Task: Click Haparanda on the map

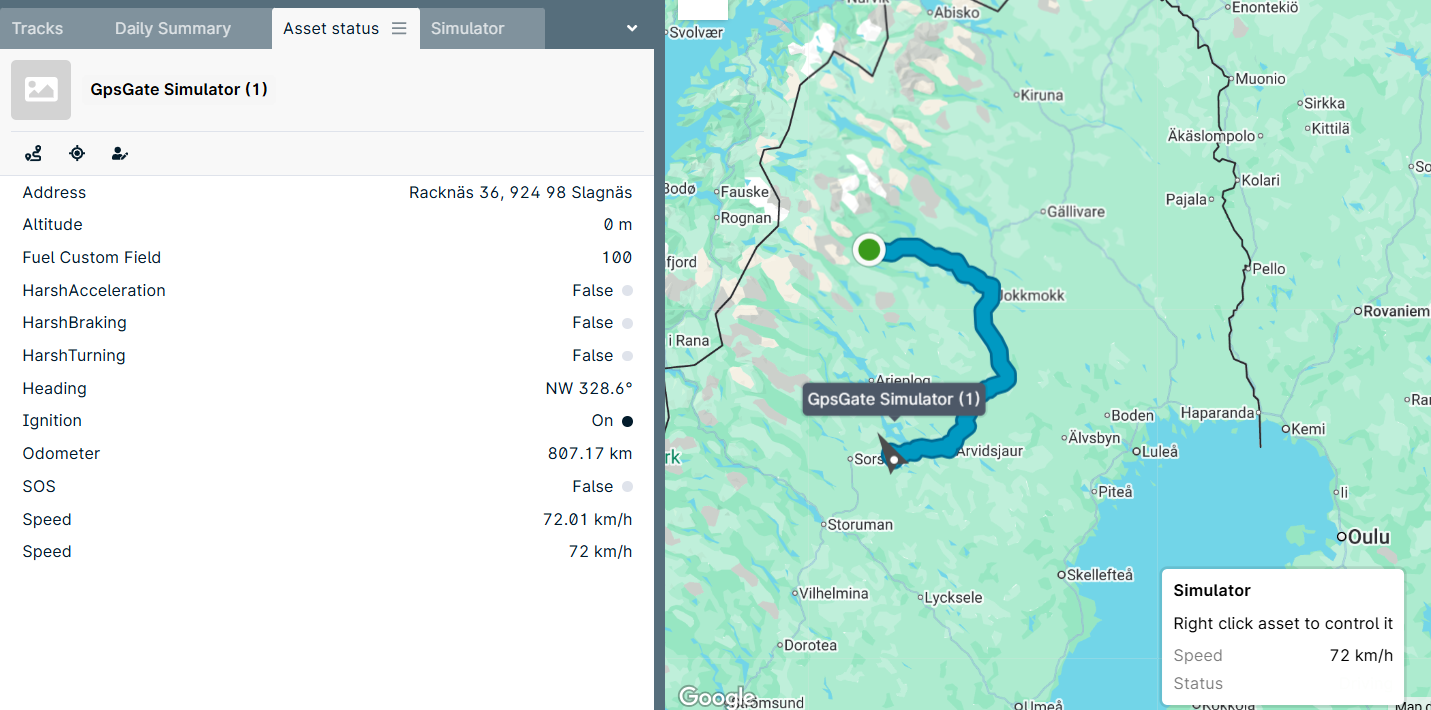Action: pos(1217,413)
